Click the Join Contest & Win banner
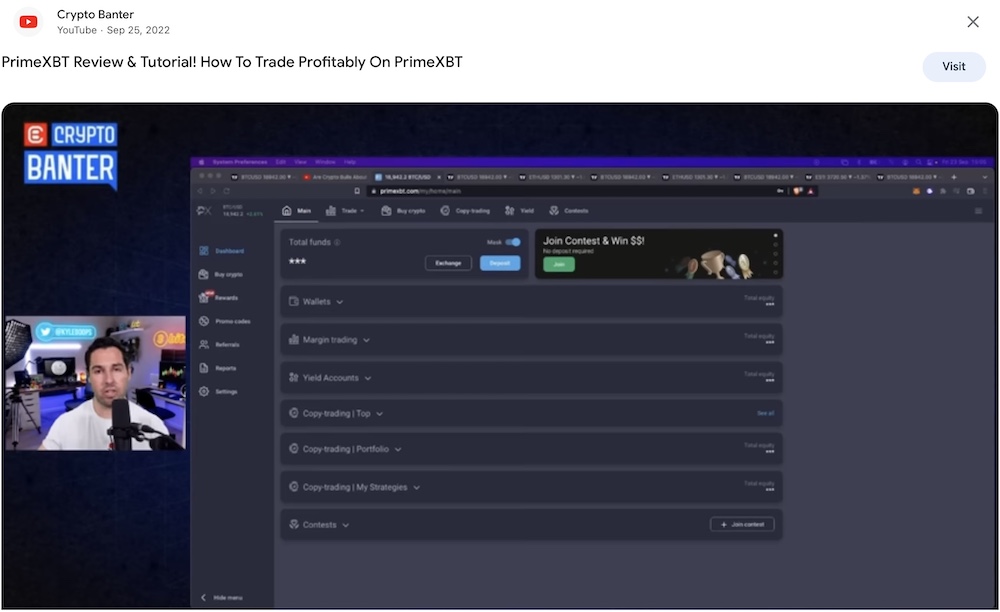Viewport: 1000px width, 612px height. (659, 254)
